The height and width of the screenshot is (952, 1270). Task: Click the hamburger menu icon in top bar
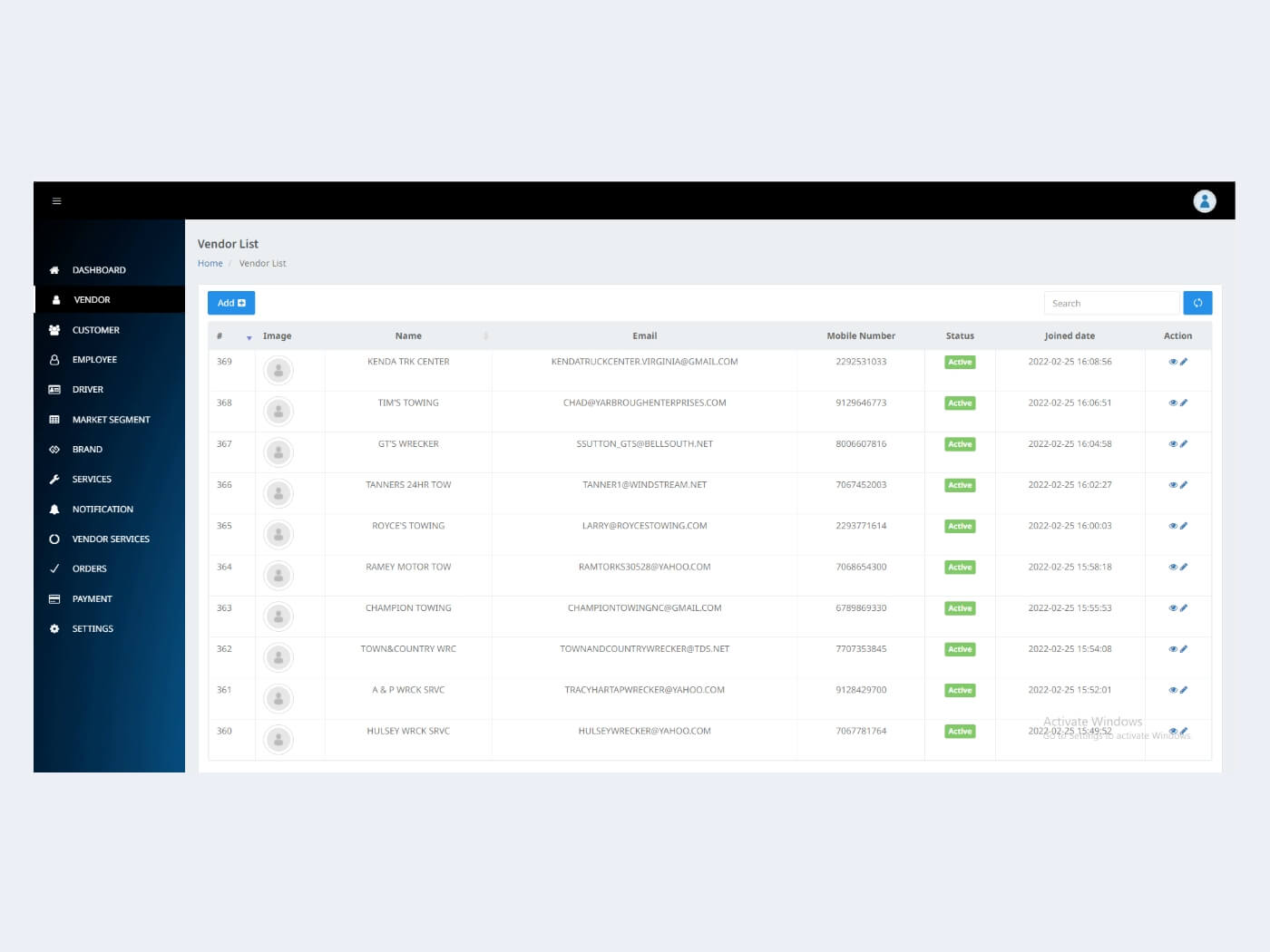click(x=56, y=201)
